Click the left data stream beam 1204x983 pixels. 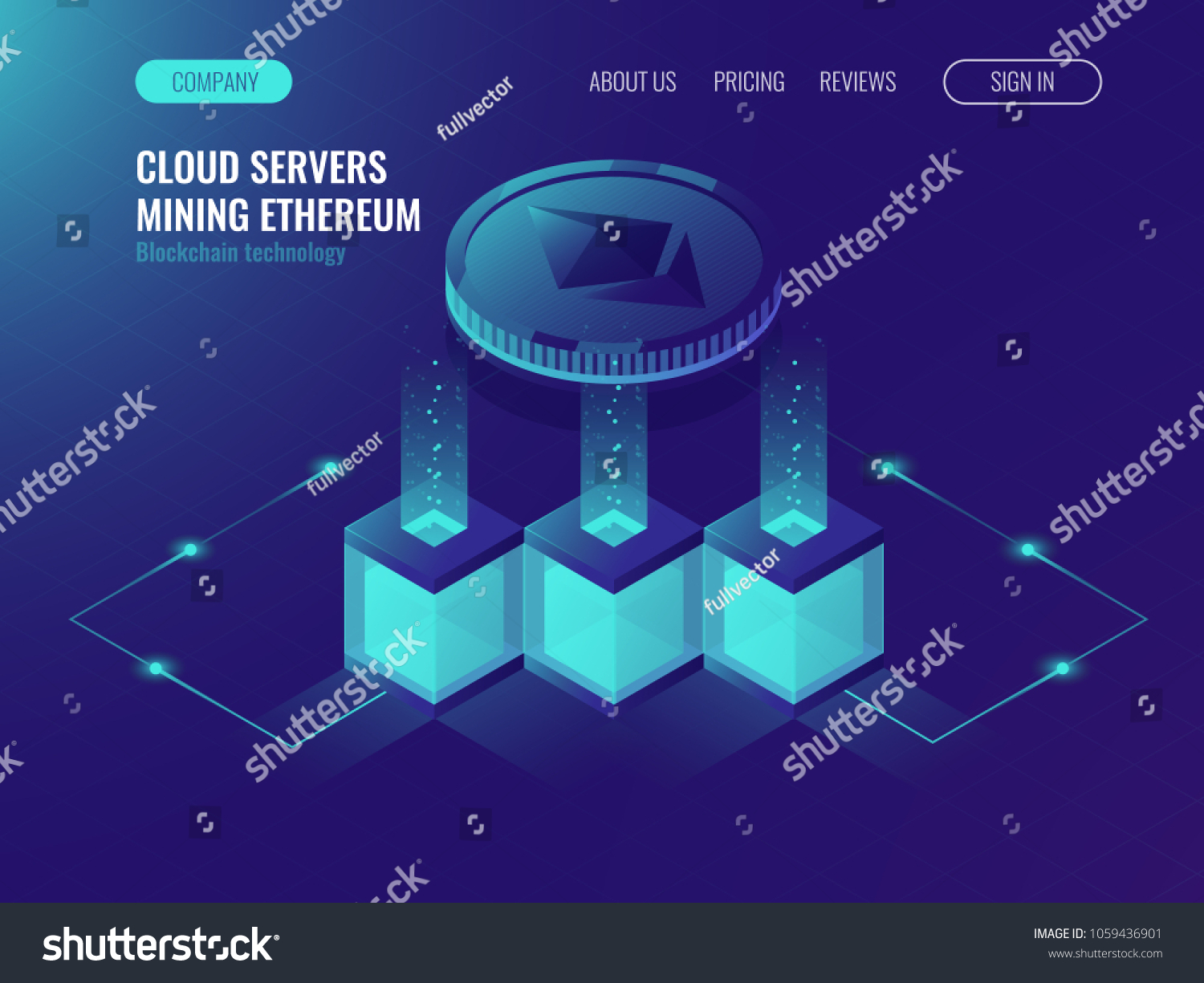tap(434, 433)
